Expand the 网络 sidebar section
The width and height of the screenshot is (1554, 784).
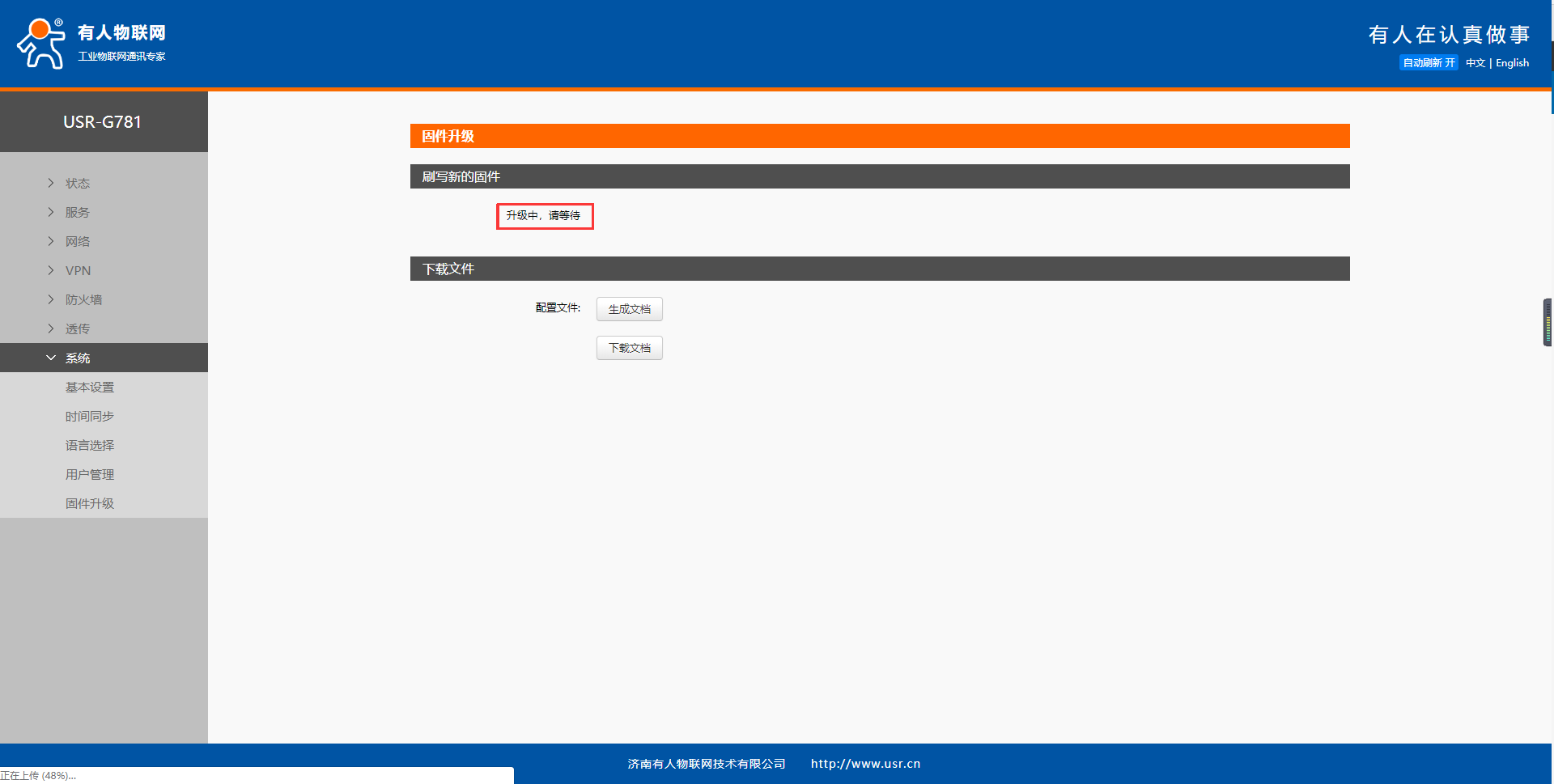78,242
